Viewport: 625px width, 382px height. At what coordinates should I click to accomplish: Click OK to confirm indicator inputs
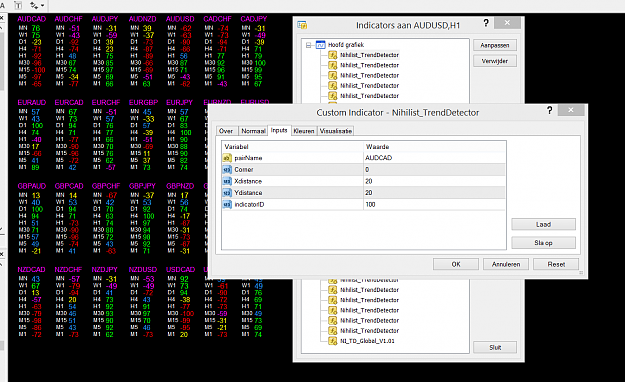[x=456, y=264]
